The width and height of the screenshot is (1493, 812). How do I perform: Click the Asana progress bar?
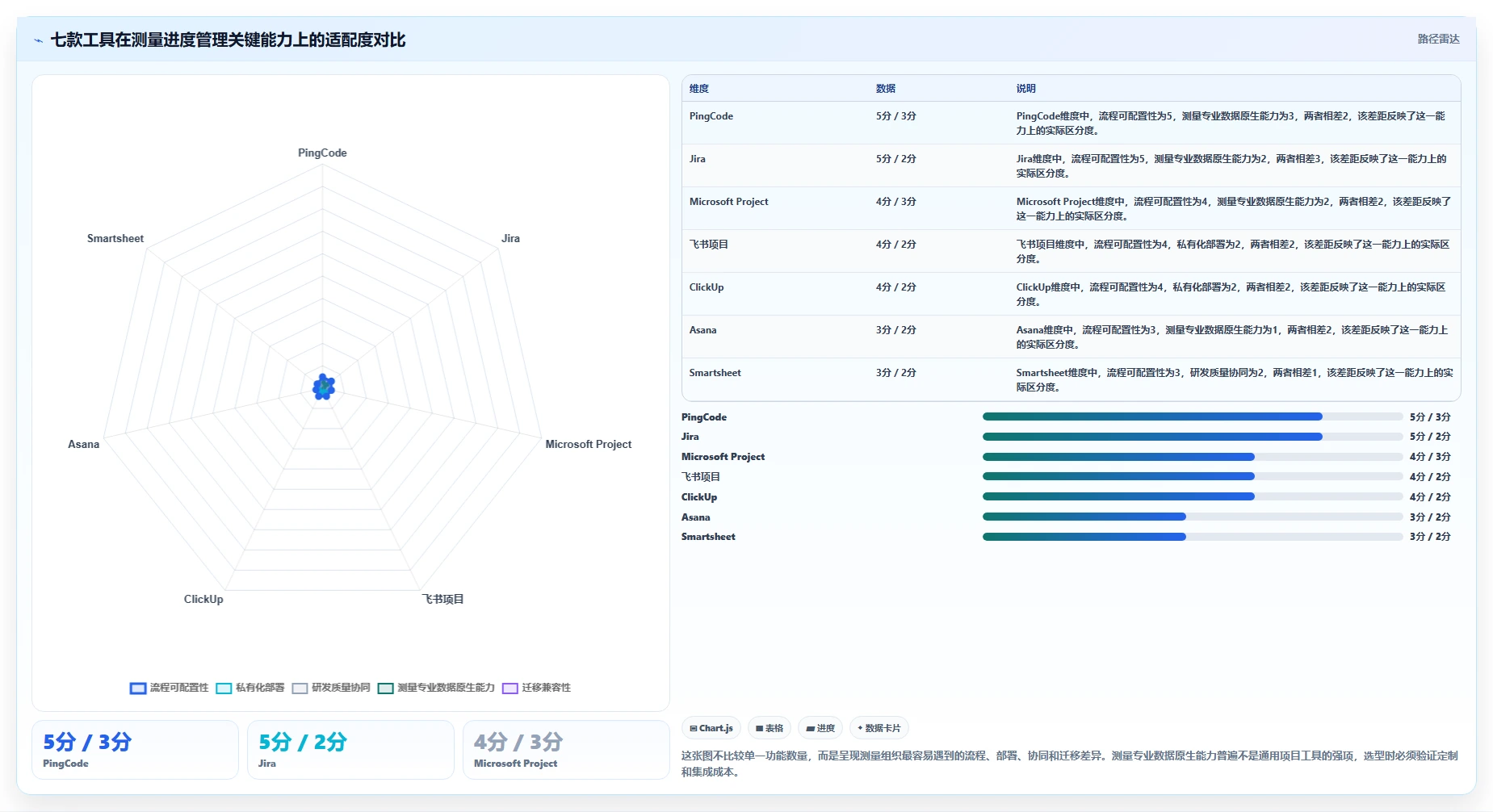point(1193,517)
